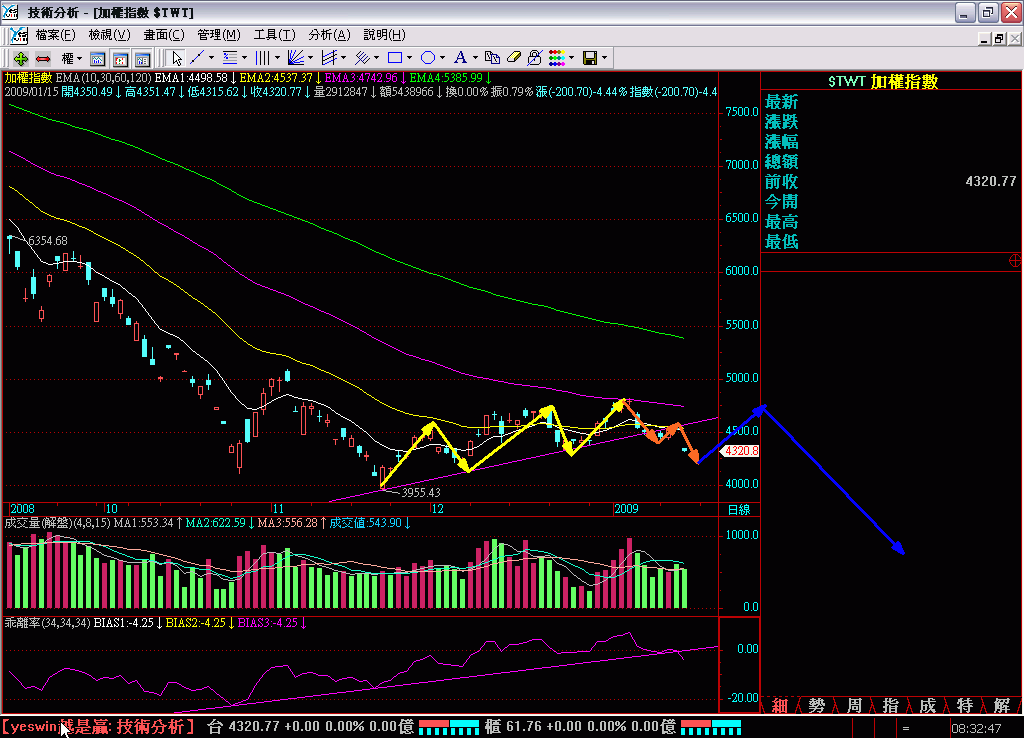Select the vertical cycle lines tool

point(262,58)
